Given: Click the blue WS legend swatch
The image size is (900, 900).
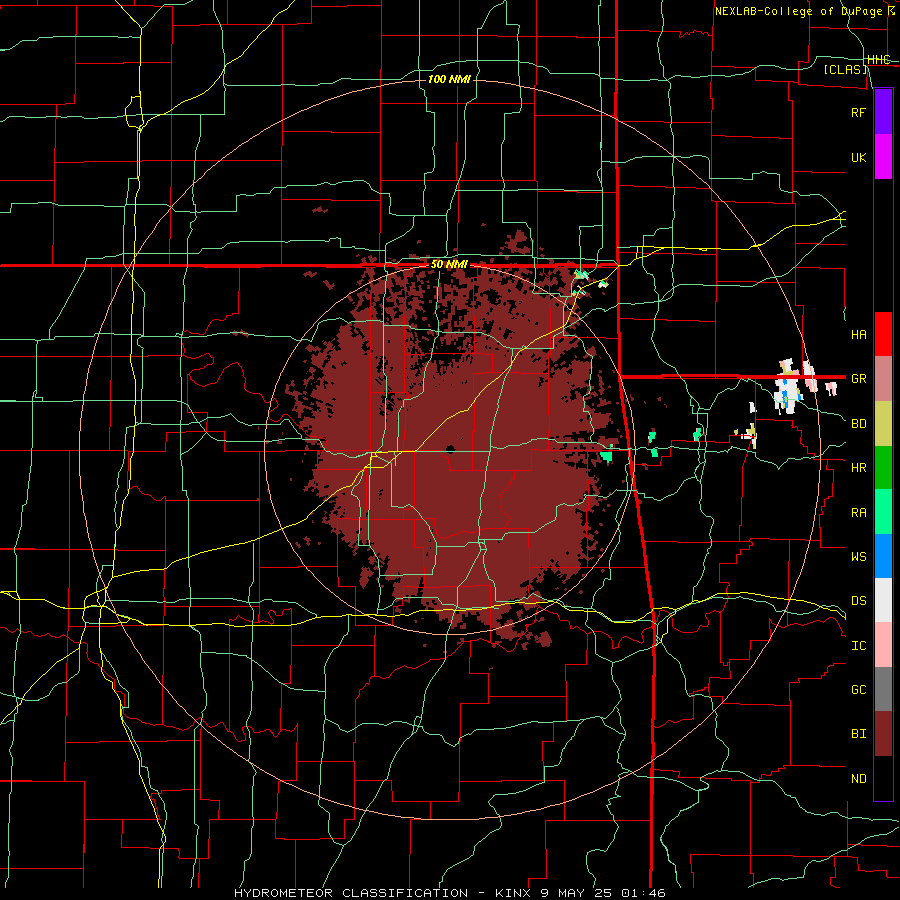Looking at the screenshot, I should pos(883,556).
